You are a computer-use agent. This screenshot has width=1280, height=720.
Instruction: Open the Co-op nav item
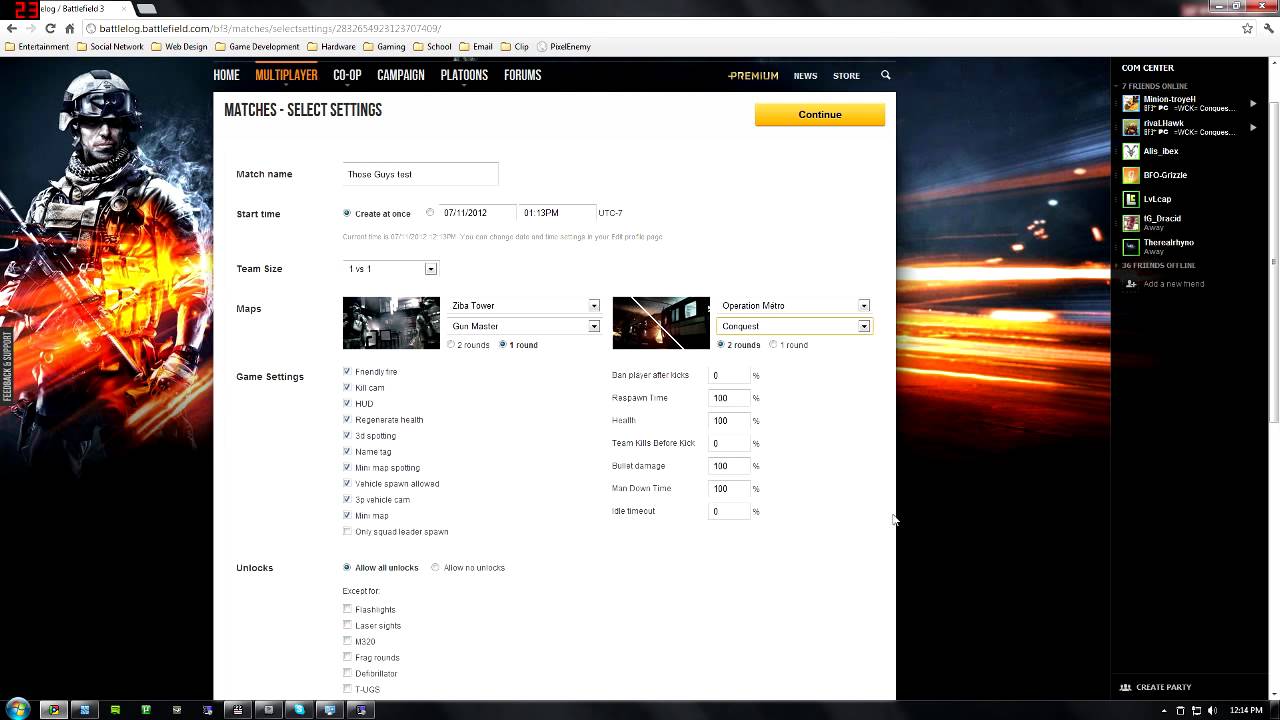[347, 75]
